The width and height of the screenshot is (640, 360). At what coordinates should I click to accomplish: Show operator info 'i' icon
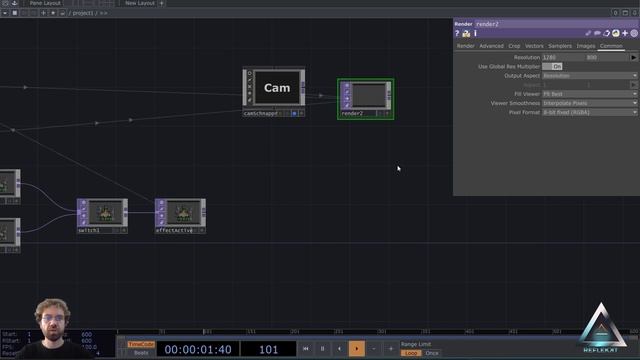(x=476, y=33)
